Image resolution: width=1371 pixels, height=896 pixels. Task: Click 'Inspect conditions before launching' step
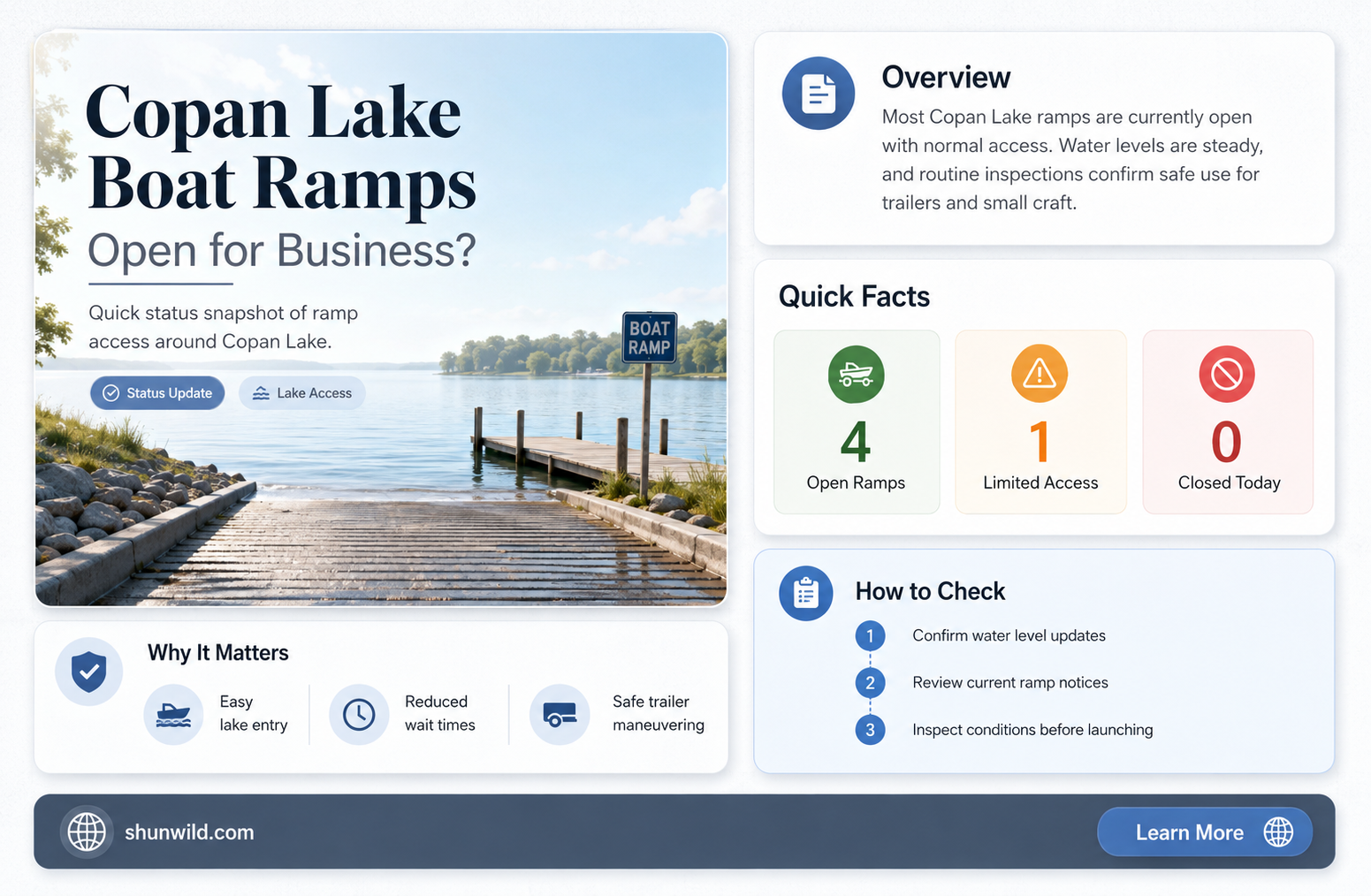tap(1032, 730)
